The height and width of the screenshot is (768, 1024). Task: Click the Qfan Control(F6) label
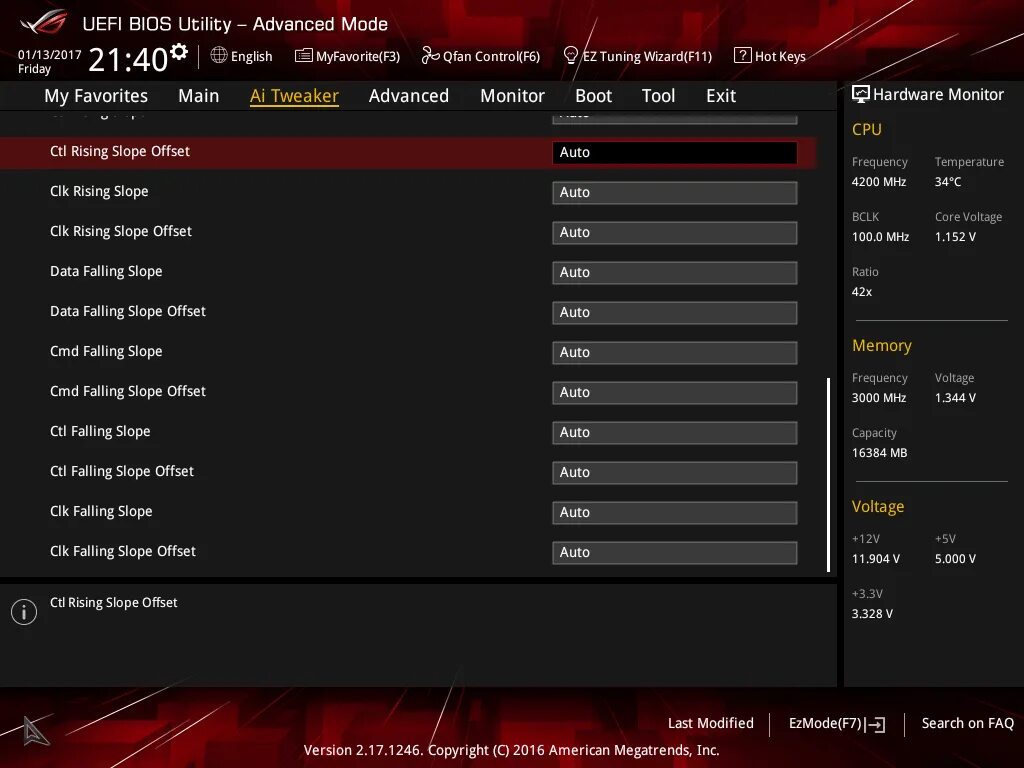pos(491,56)
